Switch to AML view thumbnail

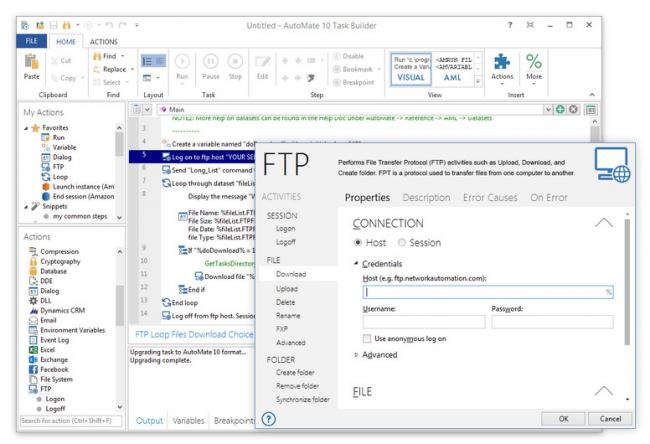point(453,69)
